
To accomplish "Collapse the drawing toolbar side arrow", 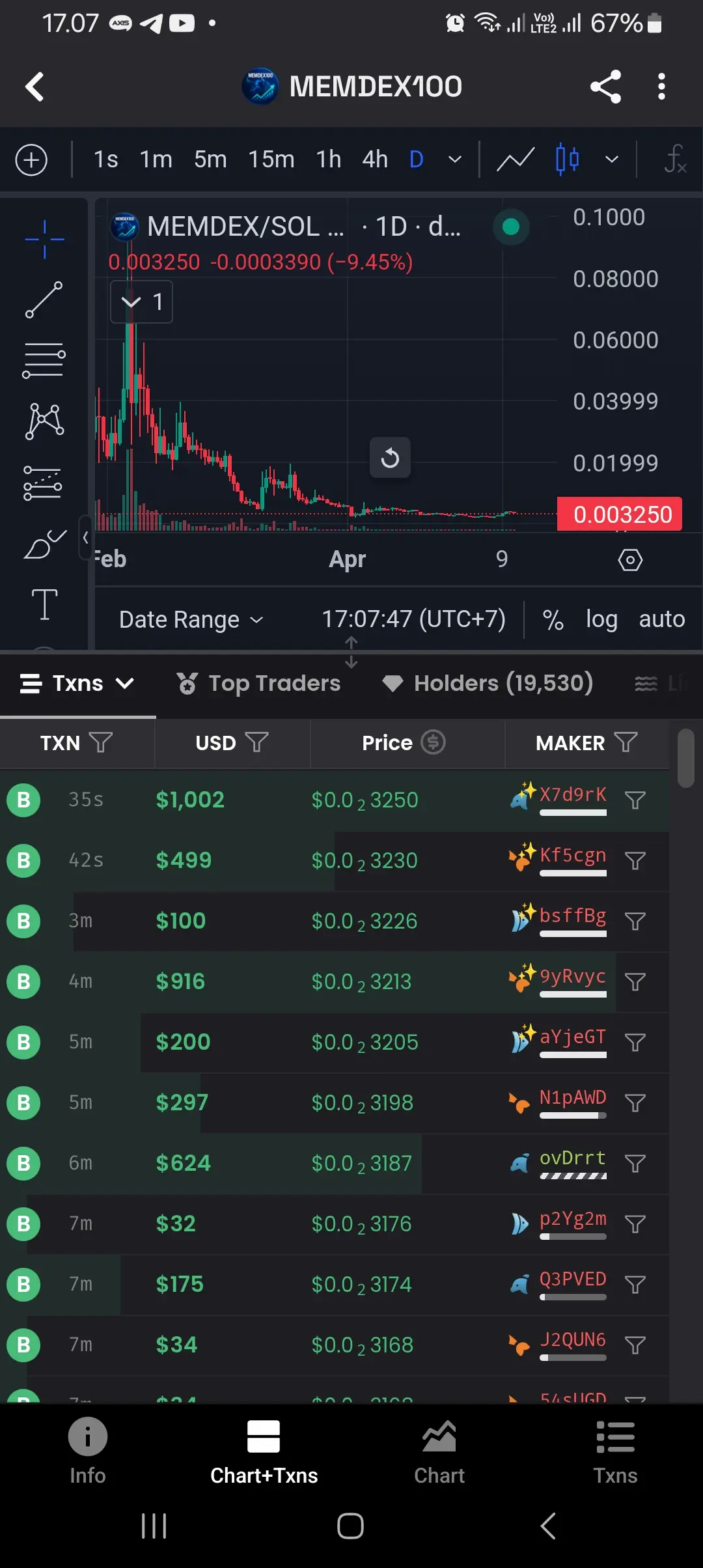I will click(85, 538).
